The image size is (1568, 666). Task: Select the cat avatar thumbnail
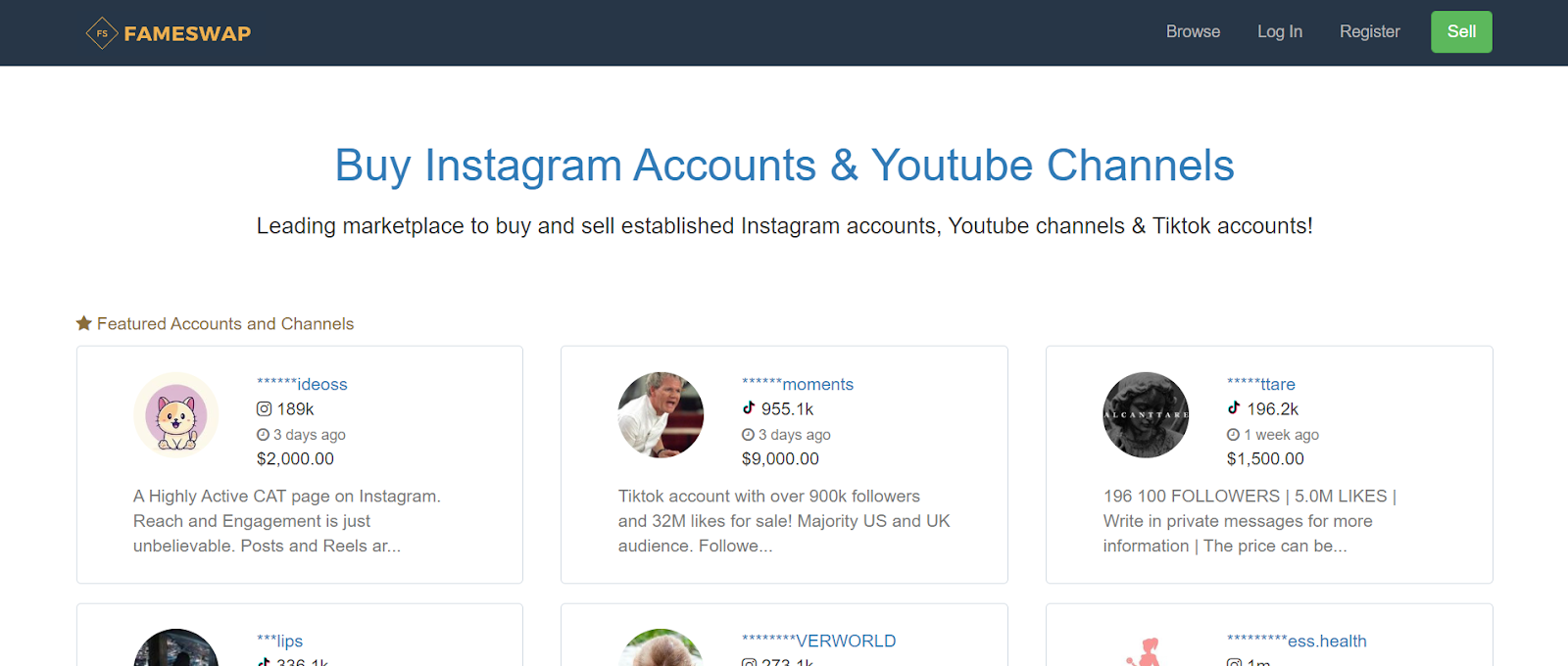[176, 415]
